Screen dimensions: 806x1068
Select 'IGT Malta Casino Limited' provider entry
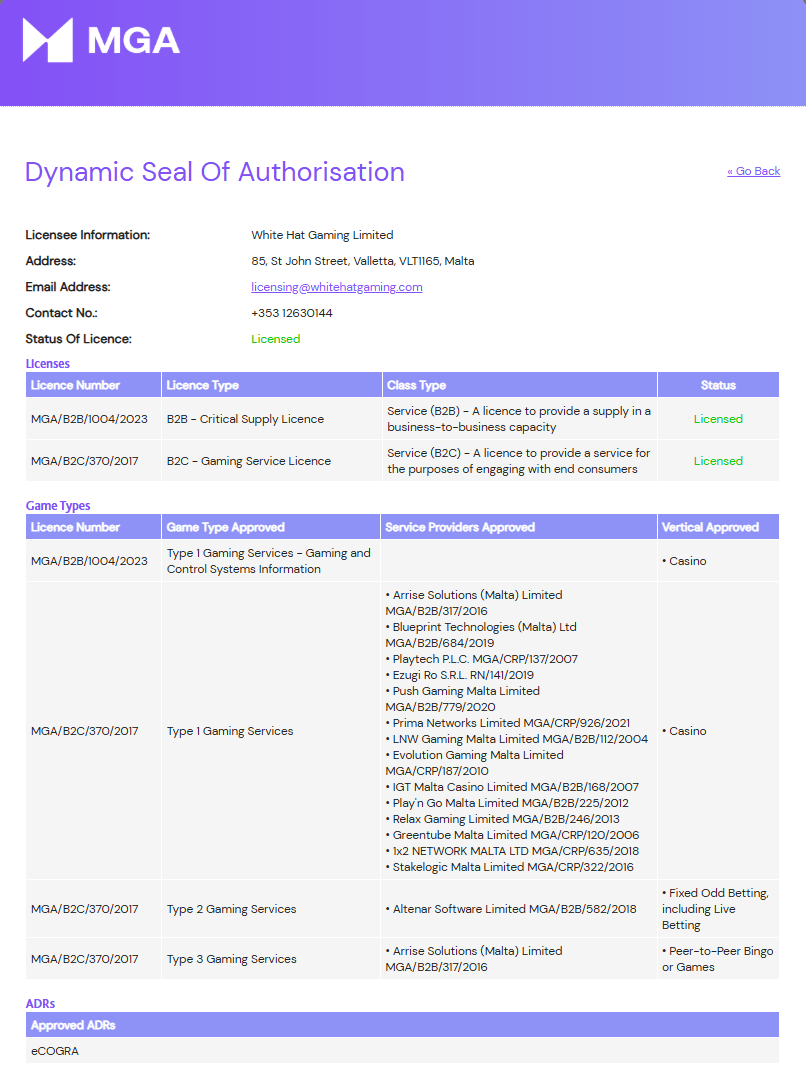[x=512, y=787]
